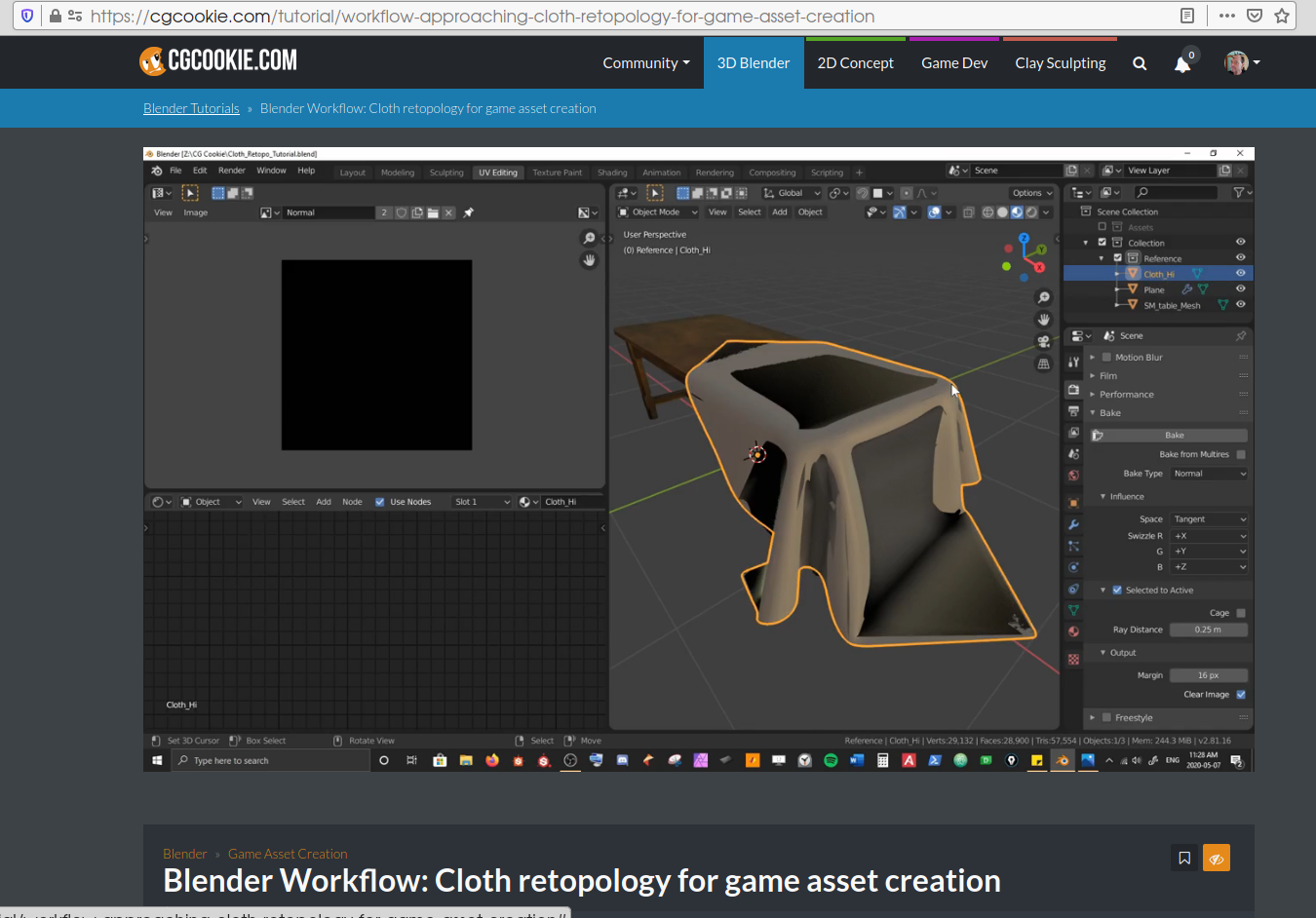Bookmark this tutorial with the bookmark icon
The width and height of the screenshot is (1316, 918).
(x=1184, y=859)
